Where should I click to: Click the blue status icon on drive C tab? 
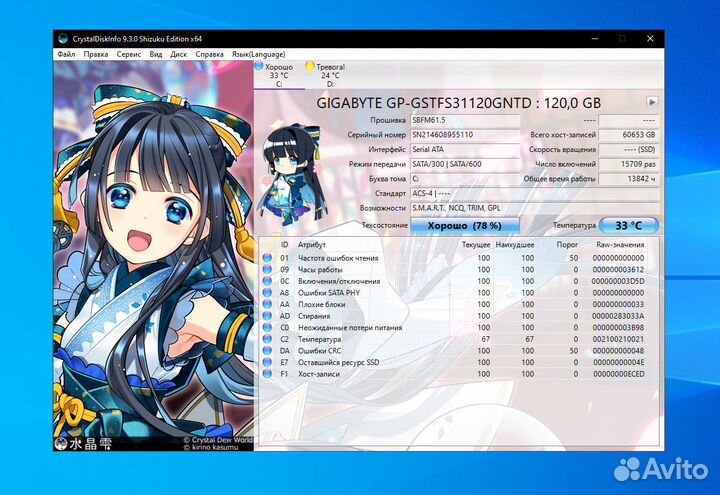(259, 66)
